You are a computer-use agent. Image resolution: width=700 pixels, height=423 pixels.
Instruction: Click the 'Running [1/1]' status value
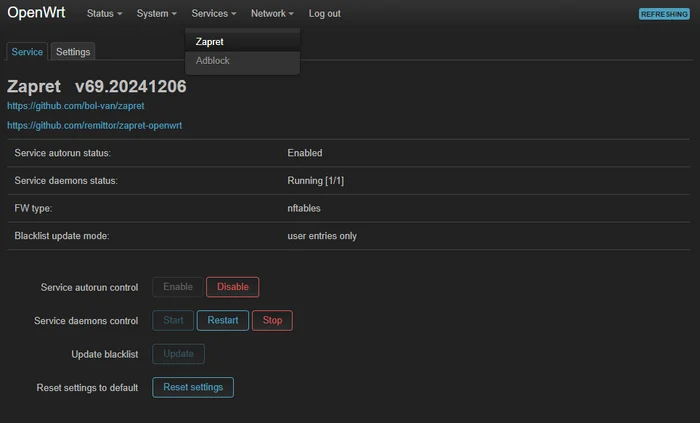[x=316, y=181]
